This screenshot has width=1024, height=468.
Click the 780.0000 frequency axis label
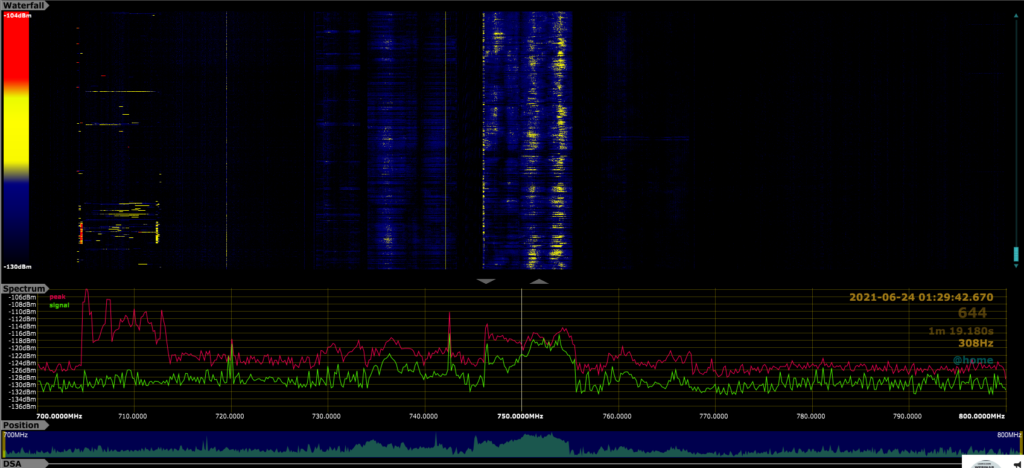point(810,416)
